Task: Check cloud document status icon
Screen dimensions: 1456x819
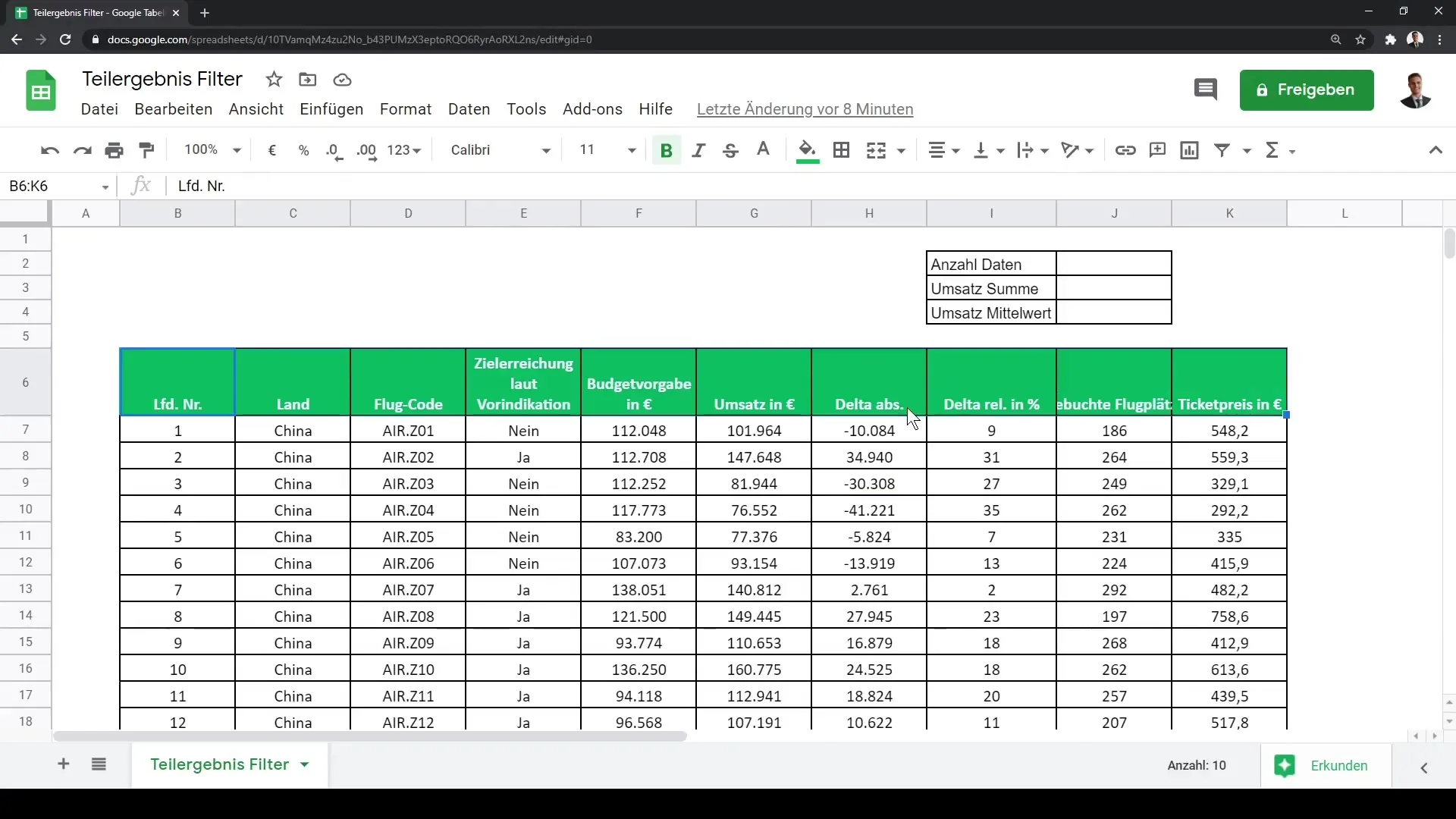Action: (x=342, y=80)
